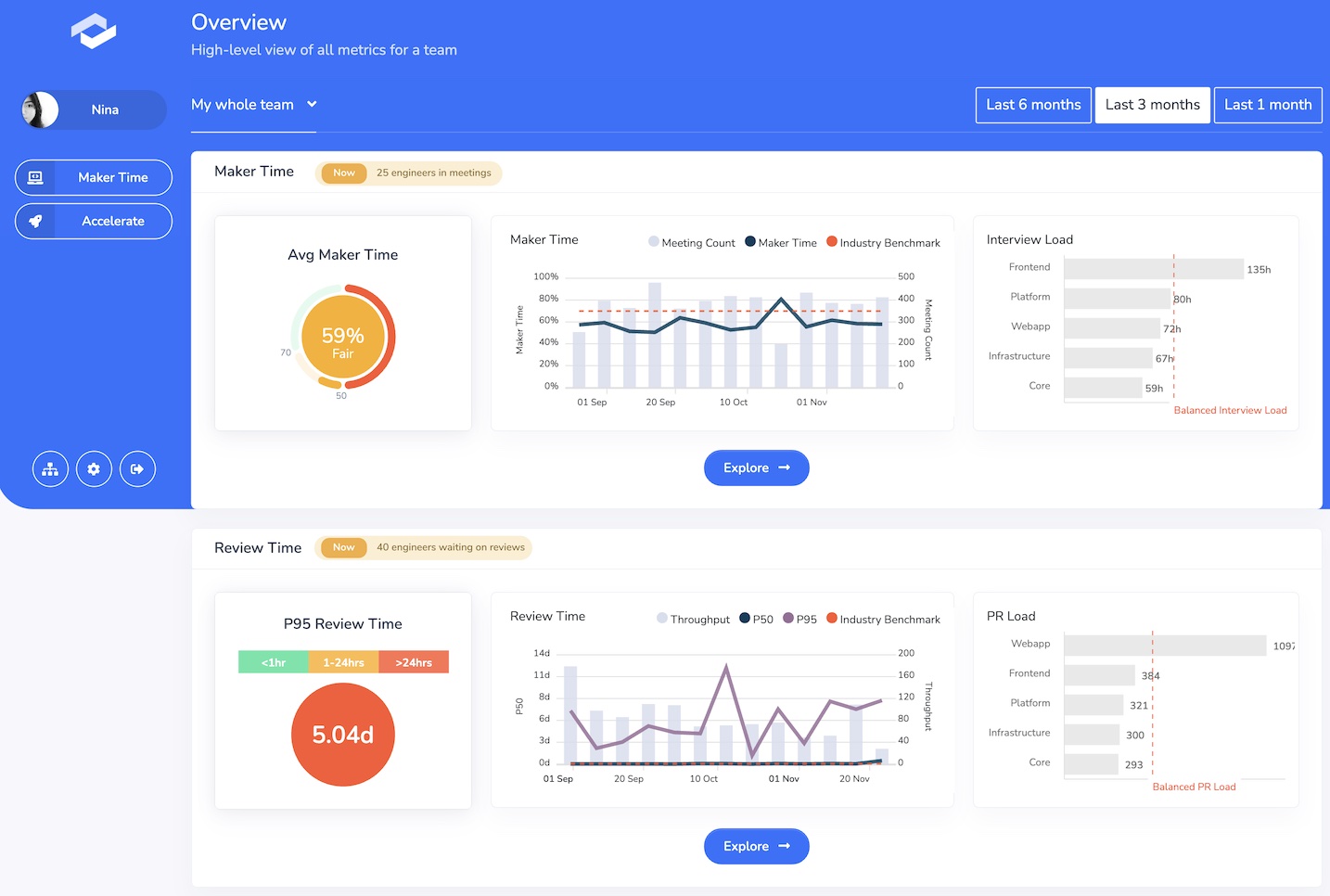Click the Accelerate rocket icon
Viewport: 1330px width, 896px height.
35,221
